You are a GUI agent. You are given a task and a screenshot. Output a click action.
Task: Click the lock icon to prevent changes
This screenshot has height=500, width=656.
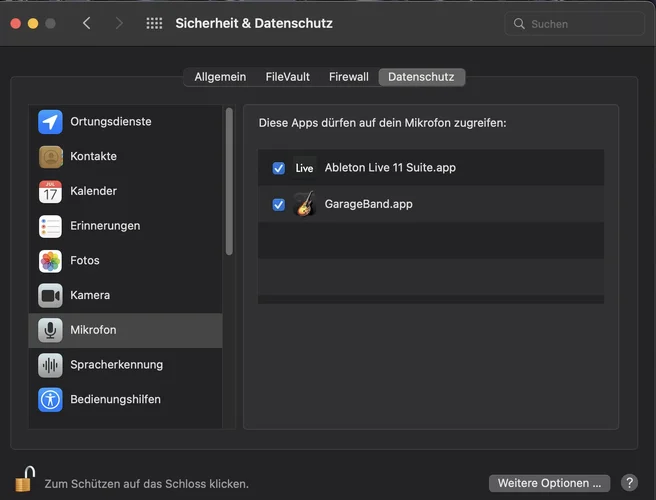25,480
